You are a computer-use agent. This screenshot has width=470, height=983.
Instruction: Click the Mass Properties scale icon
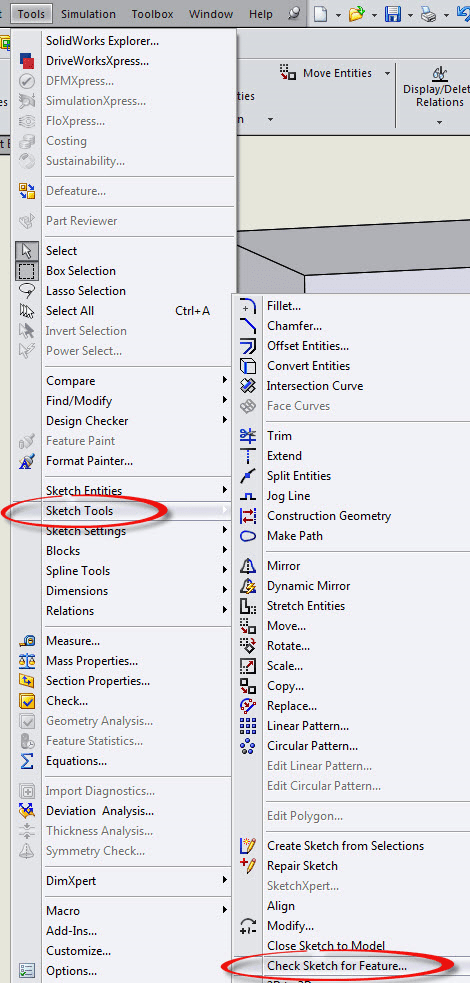pyautogui.click(x=28, y=661)
